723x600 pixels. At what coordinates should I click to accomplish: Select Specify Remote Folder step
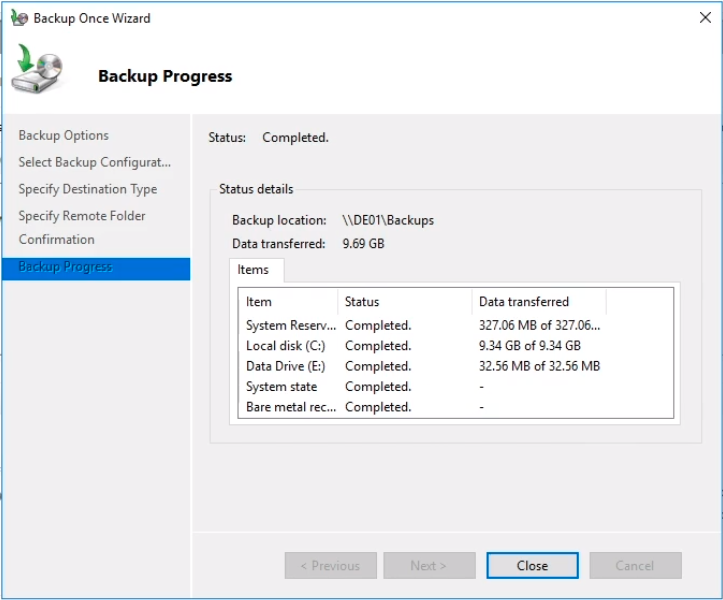[x=82, y=216]
